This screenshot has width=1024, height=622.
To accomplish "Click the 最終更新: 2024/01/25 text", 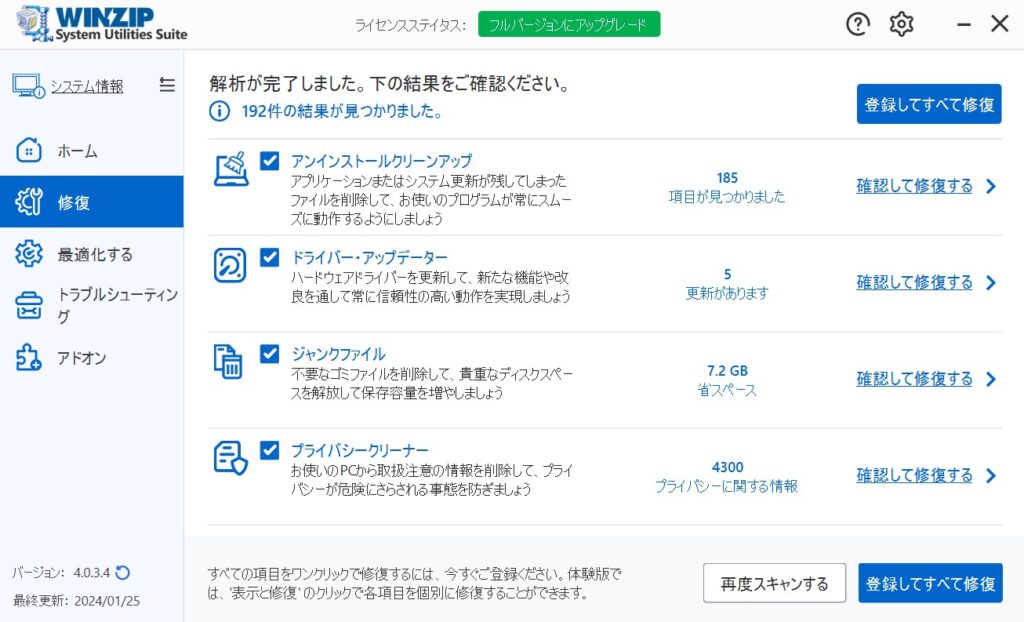I will [76, 600].
